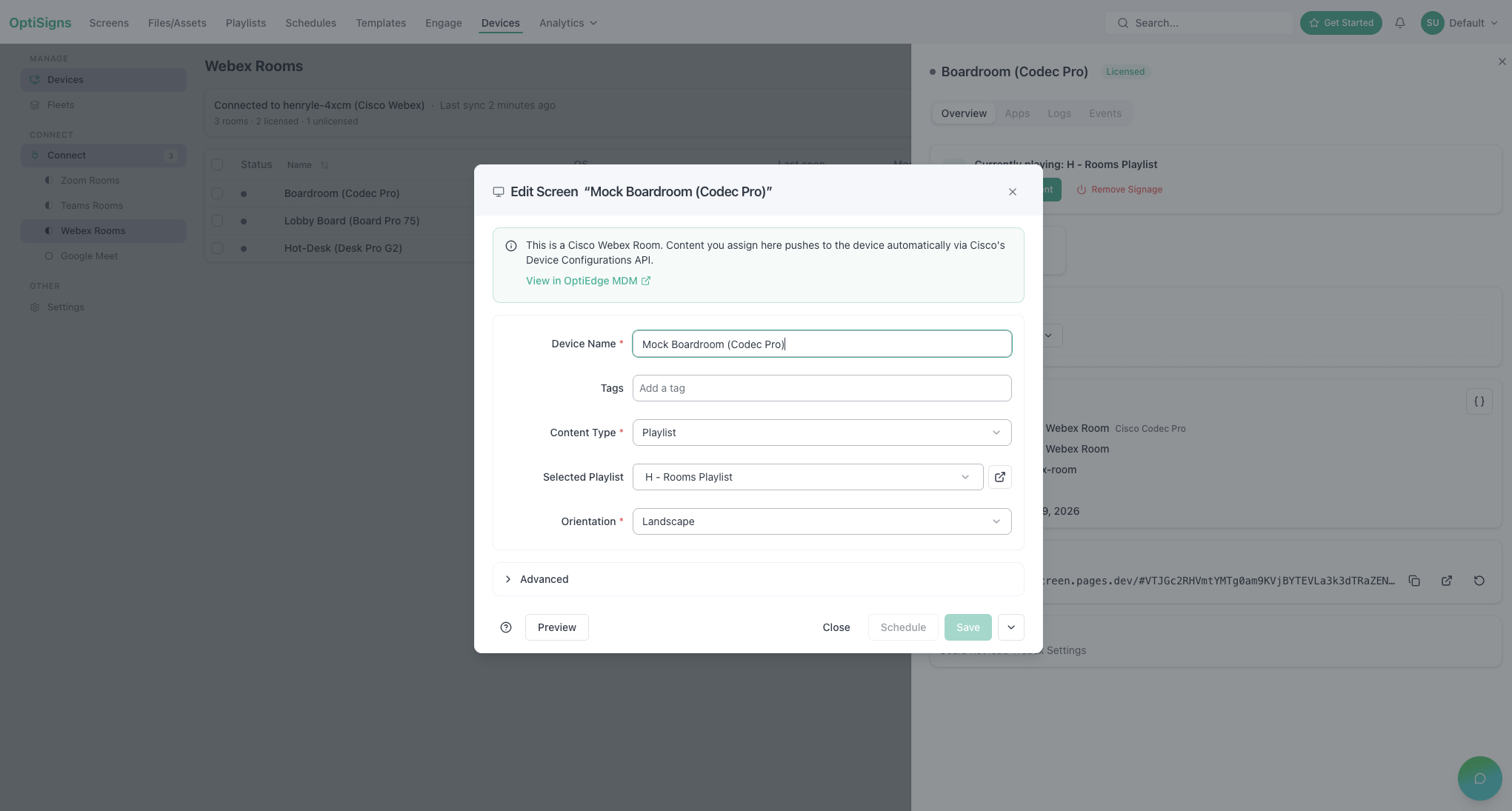The image size is (1512, 811).
Task: Open the View in OptiEdge MDM link
Action: (x=588, y=281)
